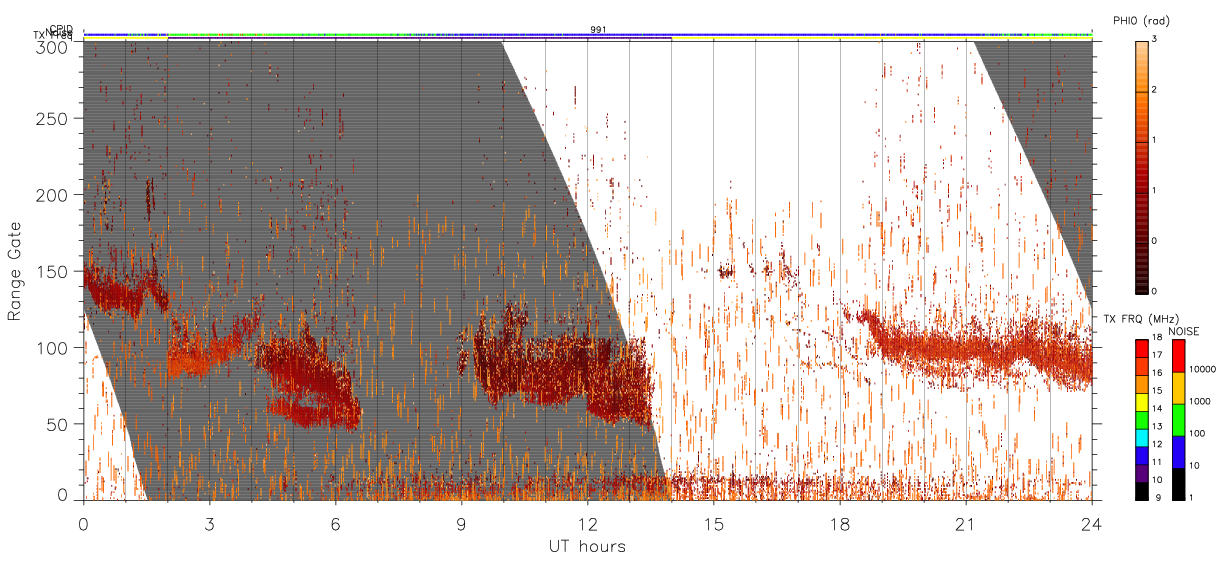Click the '14' TX FRQ legend value

1158,410
